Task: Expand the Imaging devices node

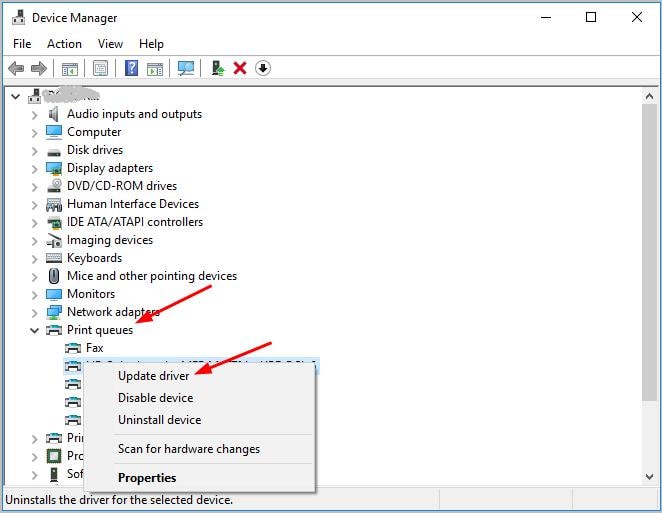Action: pos(35,241)
